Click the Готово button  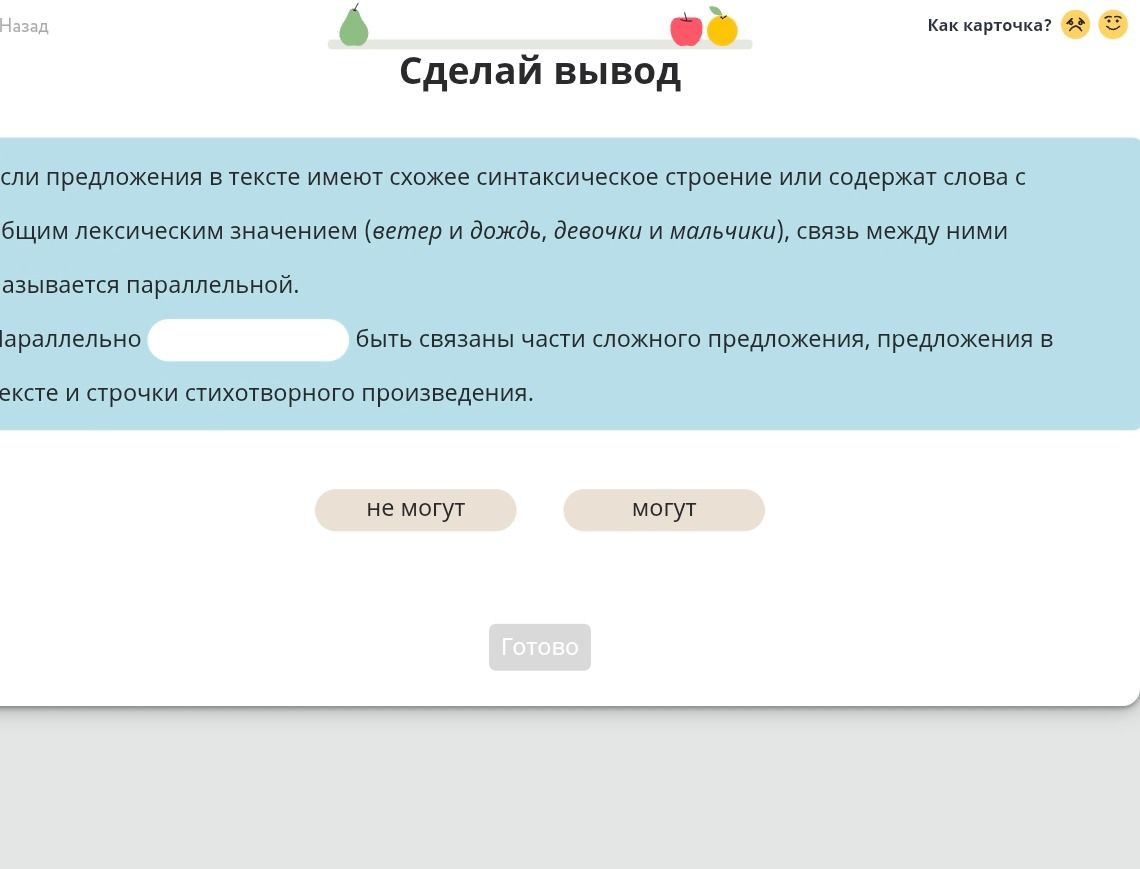[x=539, y=646]
